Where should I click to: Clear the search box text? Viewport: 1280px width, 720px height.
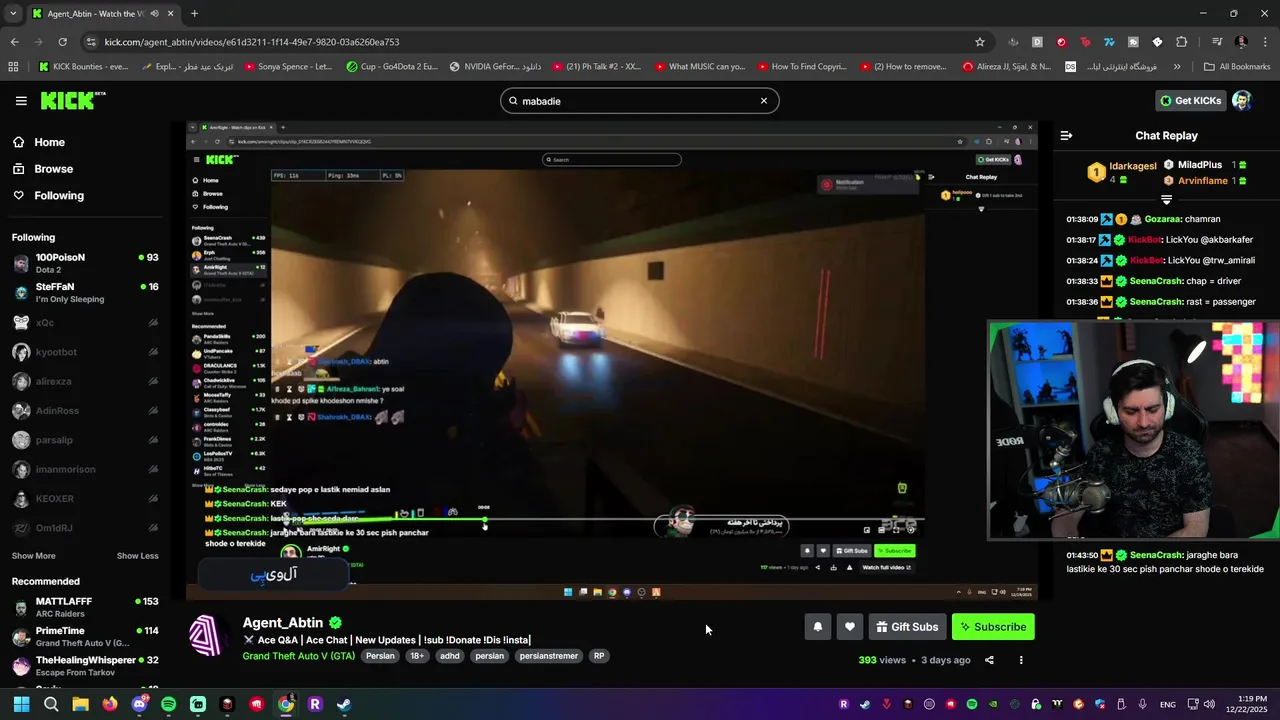pyautogui.click(x=764, y=101)
